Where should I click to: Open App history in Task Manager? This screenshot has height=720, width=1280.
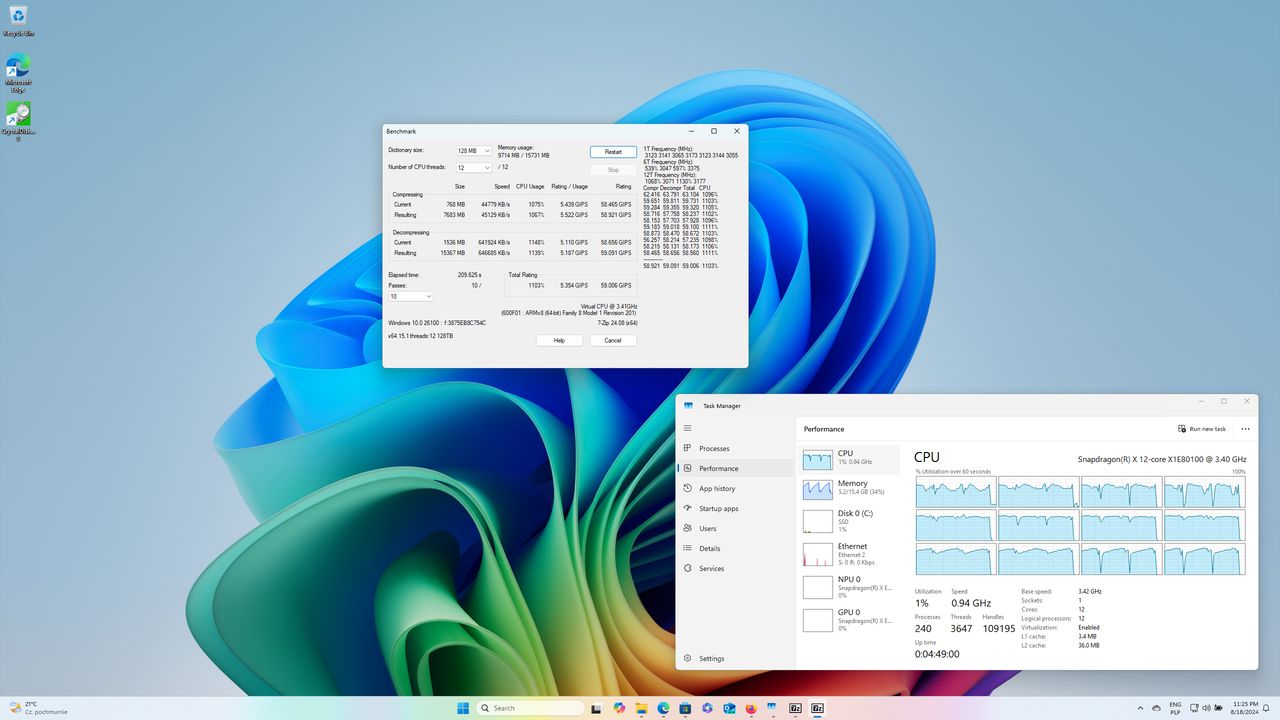pyautogui.click(x=735, y=488)
